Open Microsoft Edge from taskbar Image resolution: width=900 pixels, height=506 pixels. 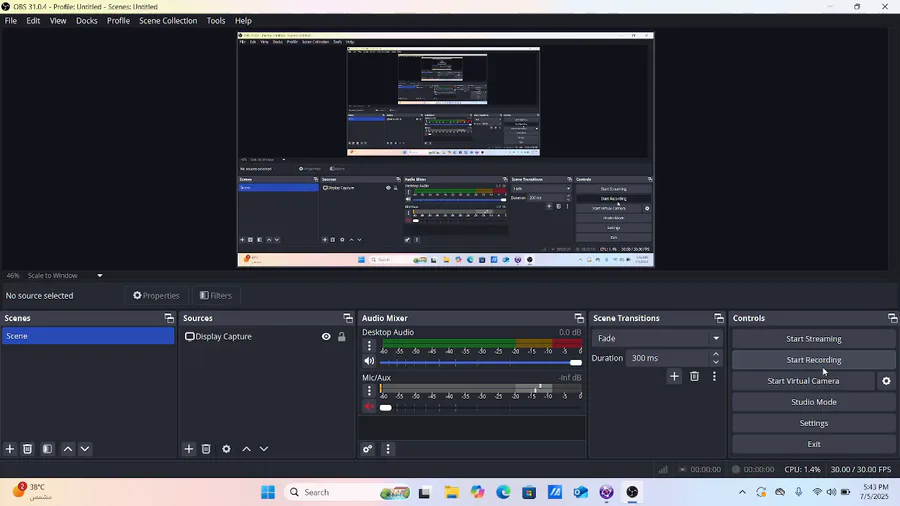(503, 492)
